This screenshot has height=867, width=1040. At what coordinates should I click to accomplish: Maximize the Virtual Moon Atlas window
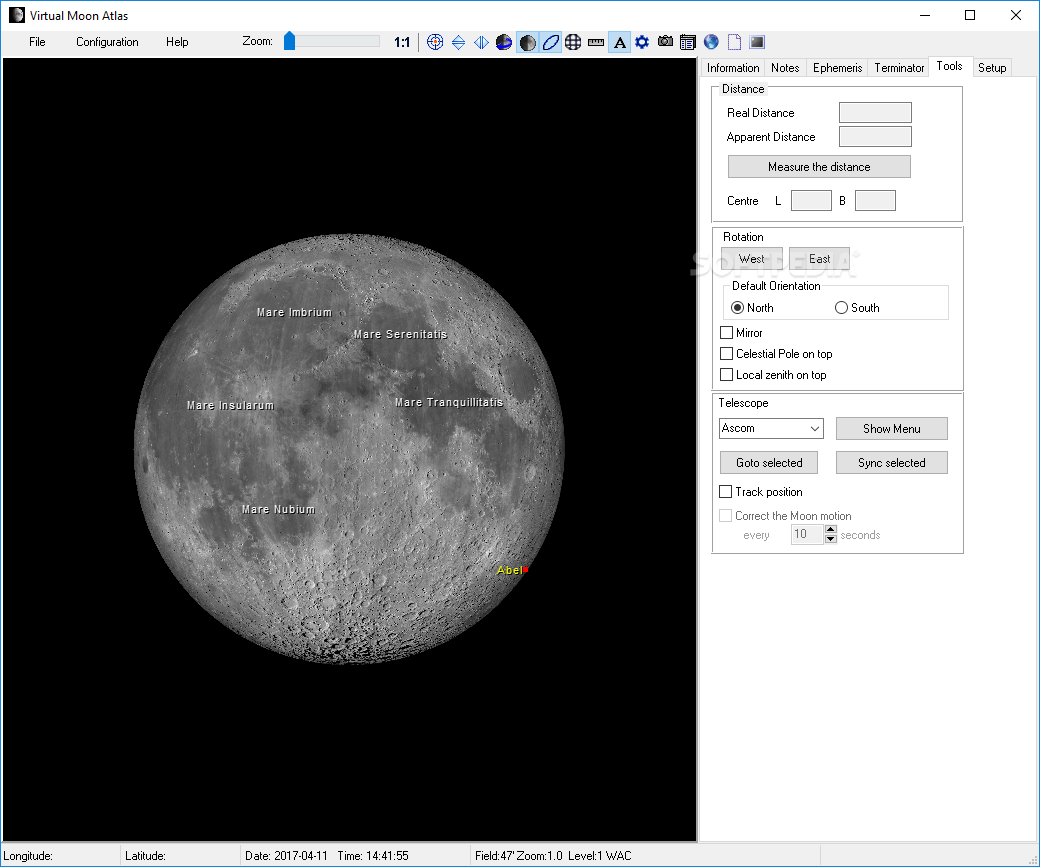coord(970,15)
